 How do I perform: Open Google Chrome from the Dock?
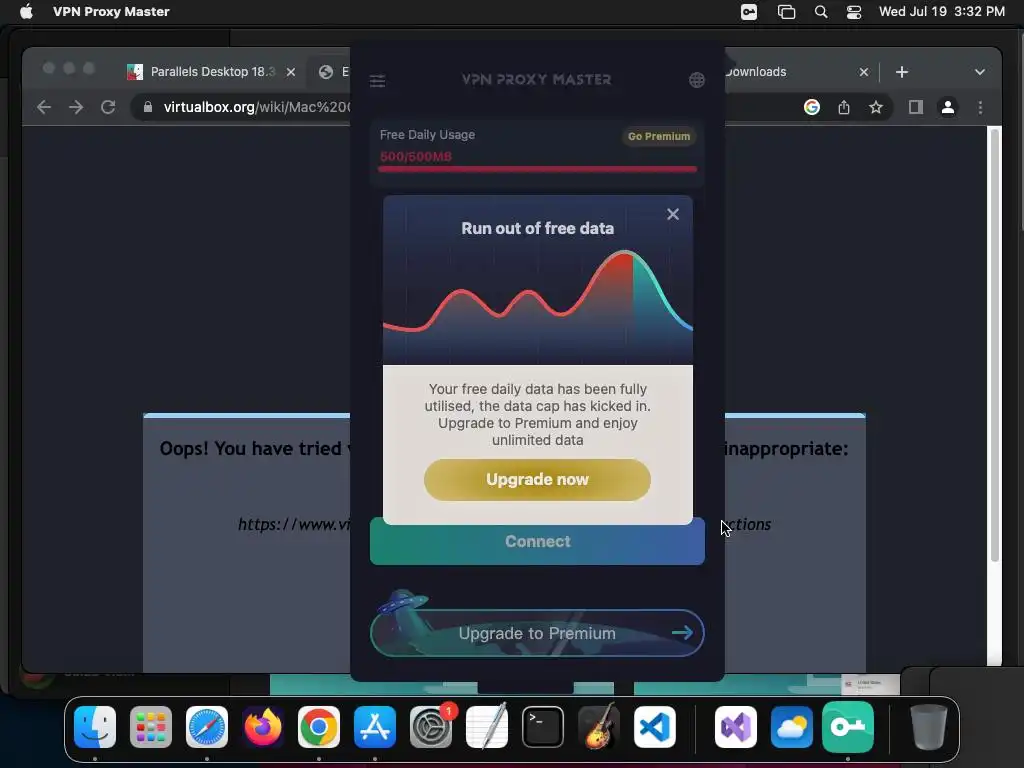(x=319, y=727)
